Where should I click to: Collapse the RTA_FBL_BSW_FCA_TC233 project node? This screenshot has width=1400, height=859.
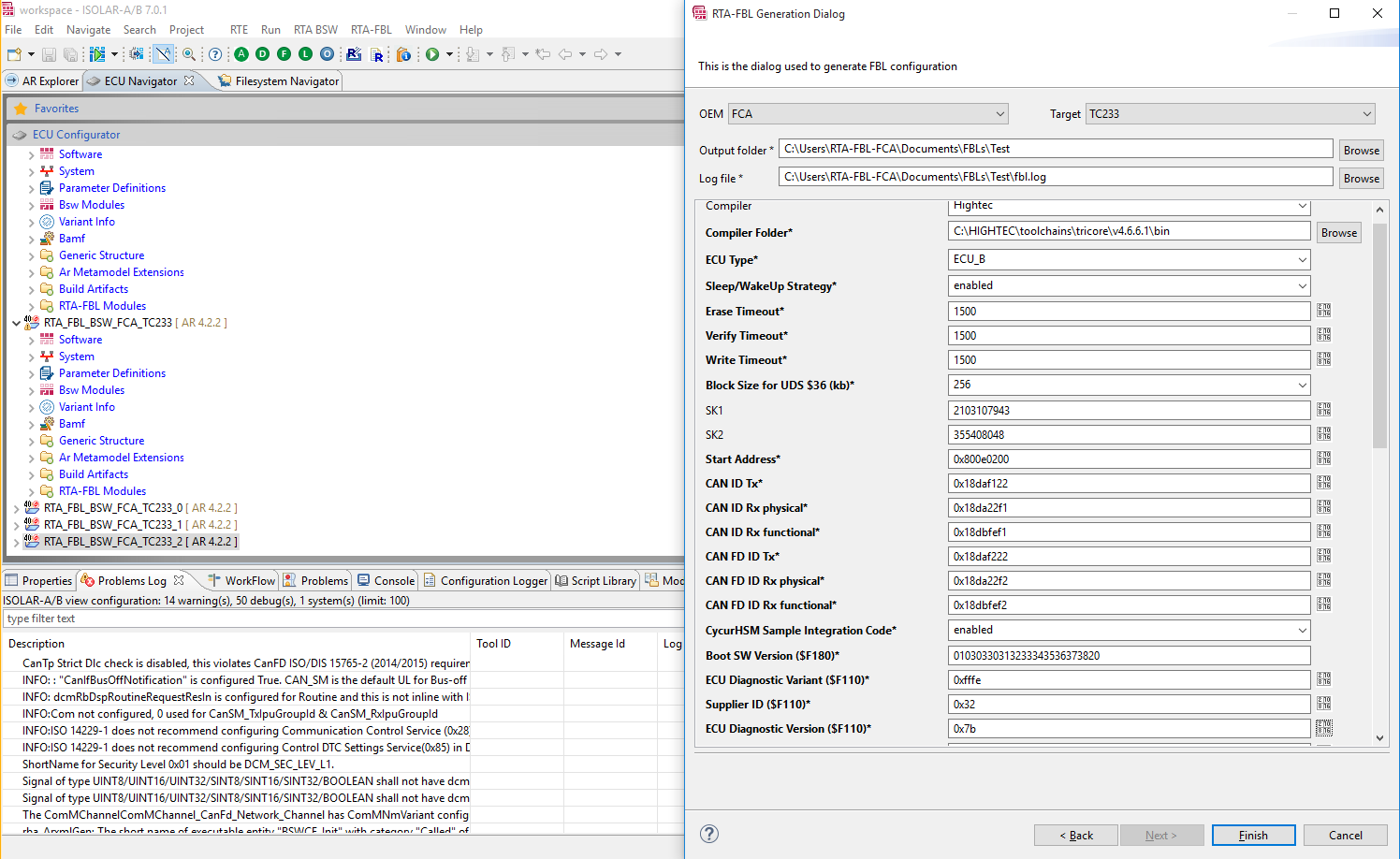point(16,323)
